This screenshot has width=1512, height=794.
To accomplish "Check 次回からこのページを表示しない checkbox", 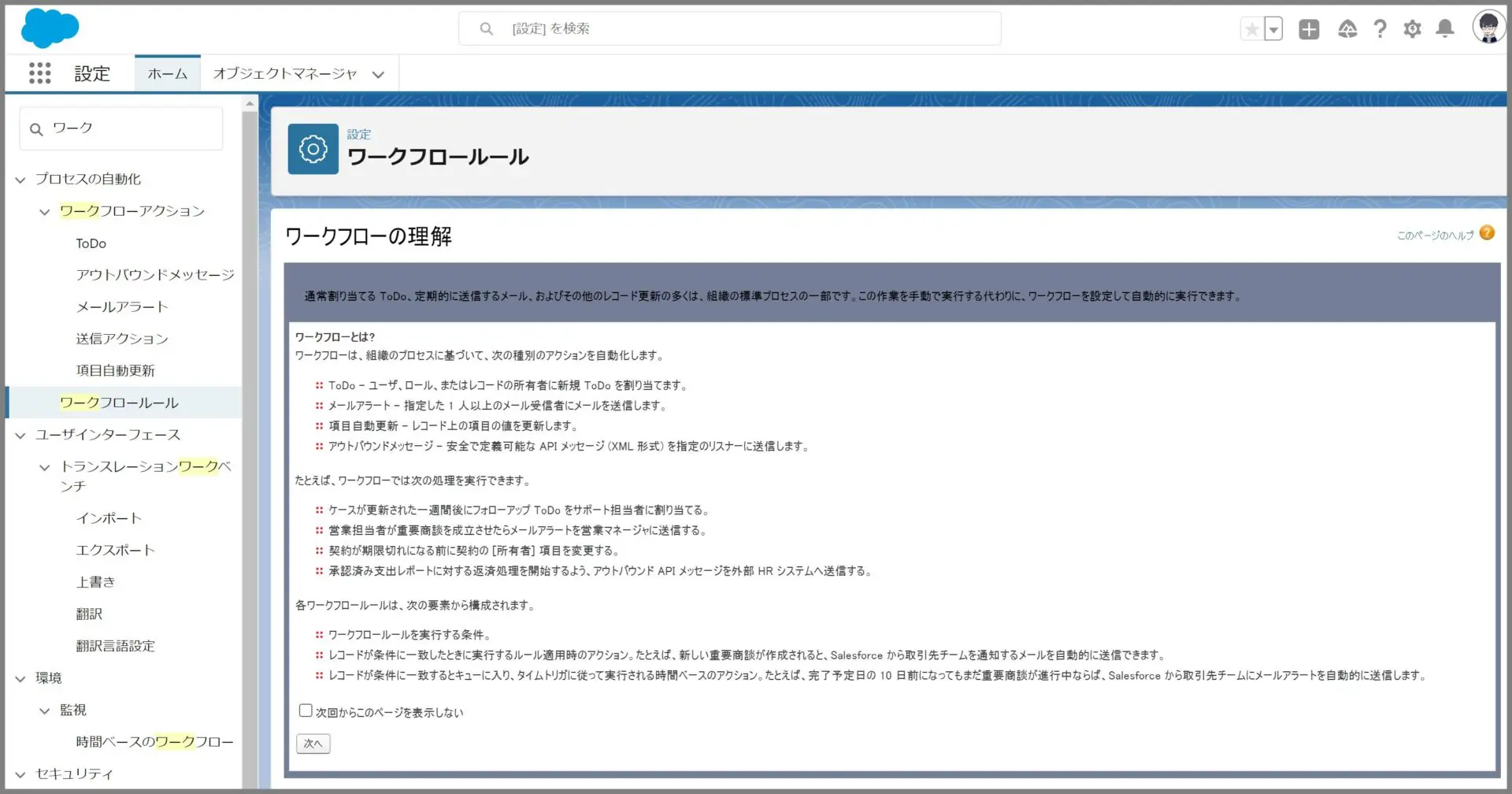I will click(x=306, y=711).
